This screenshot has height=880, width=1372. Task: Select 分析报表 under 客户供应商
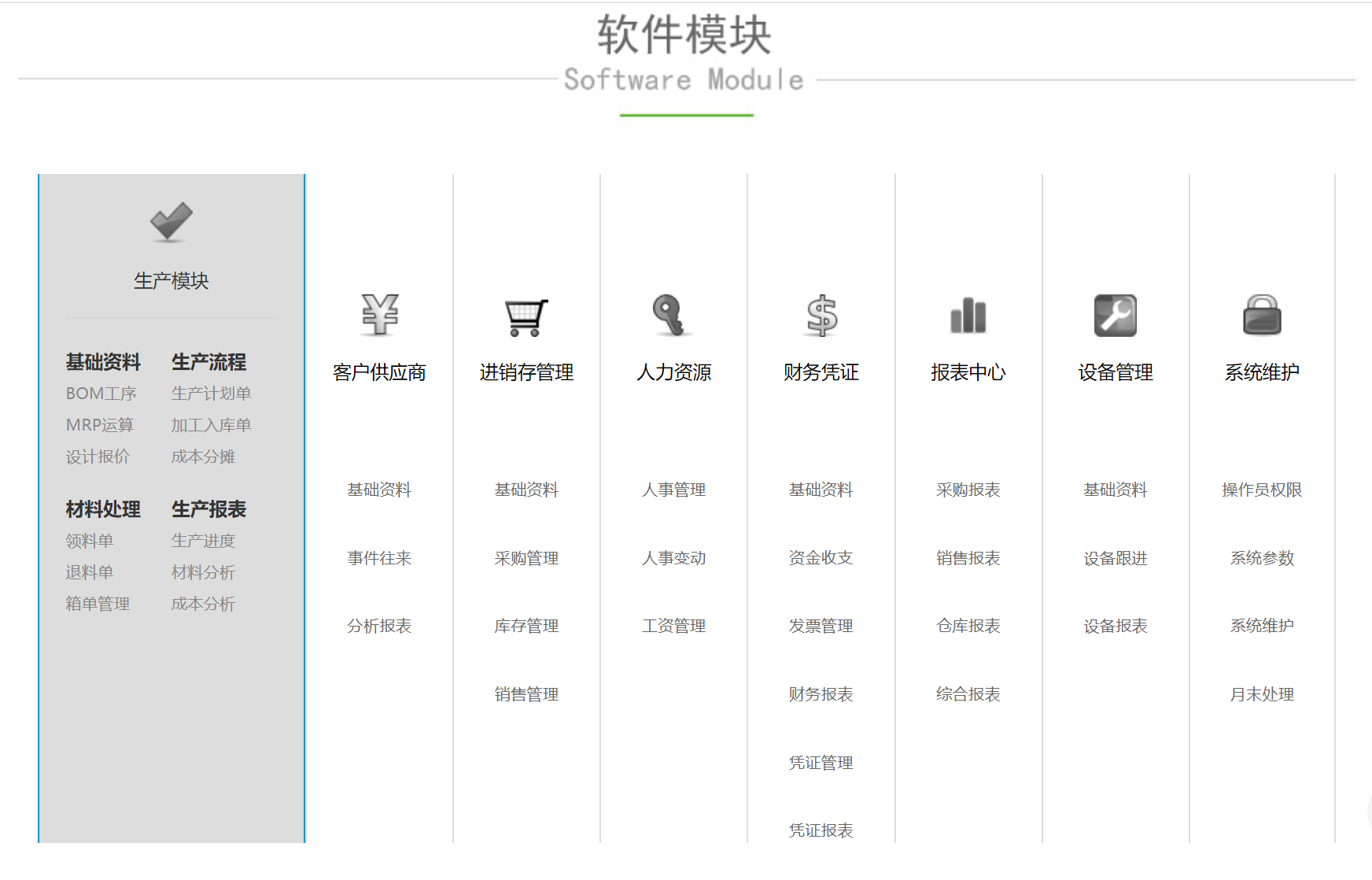[x=379, y=626]
